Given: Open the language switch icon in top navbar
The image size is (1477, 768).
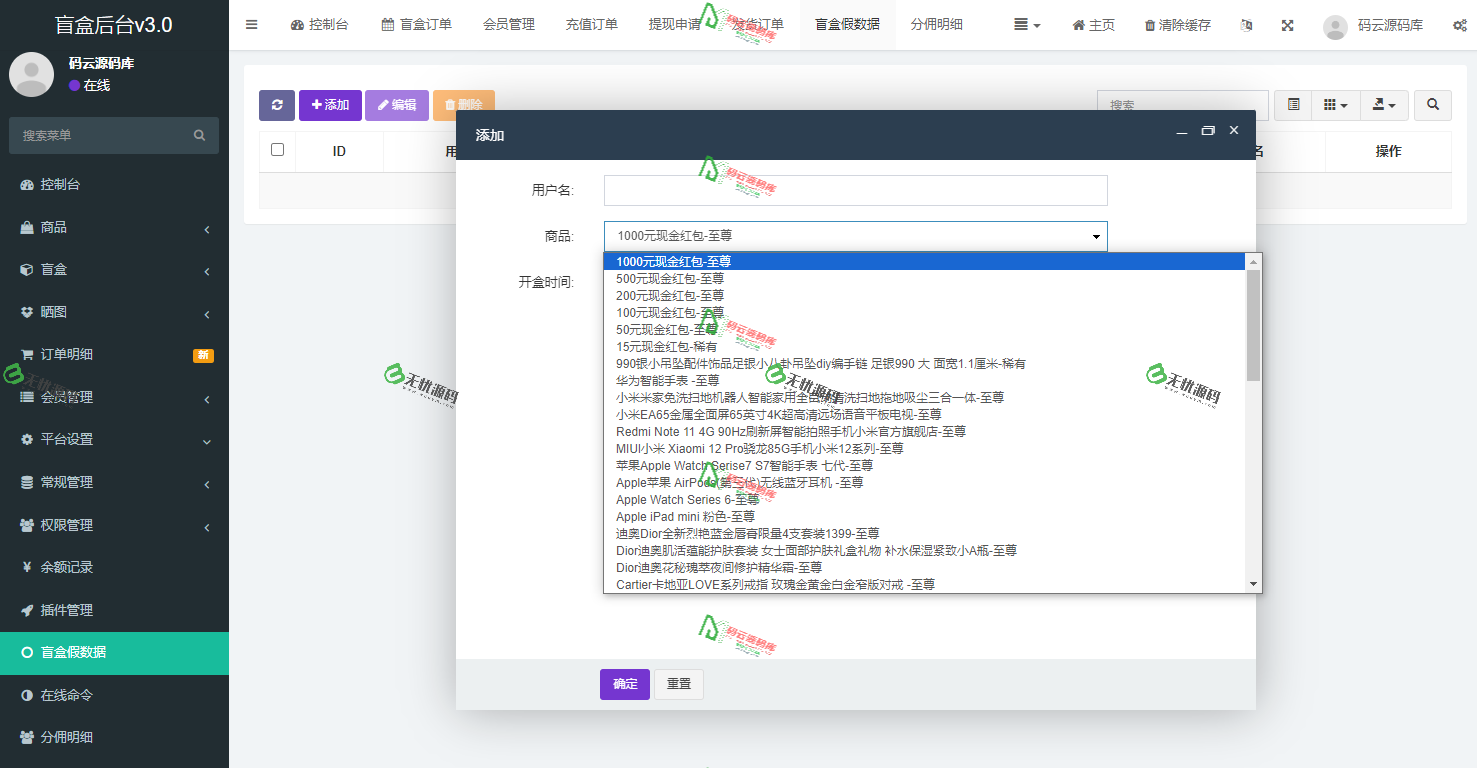Looking at the screenshot, I should tap(1246, 25).
